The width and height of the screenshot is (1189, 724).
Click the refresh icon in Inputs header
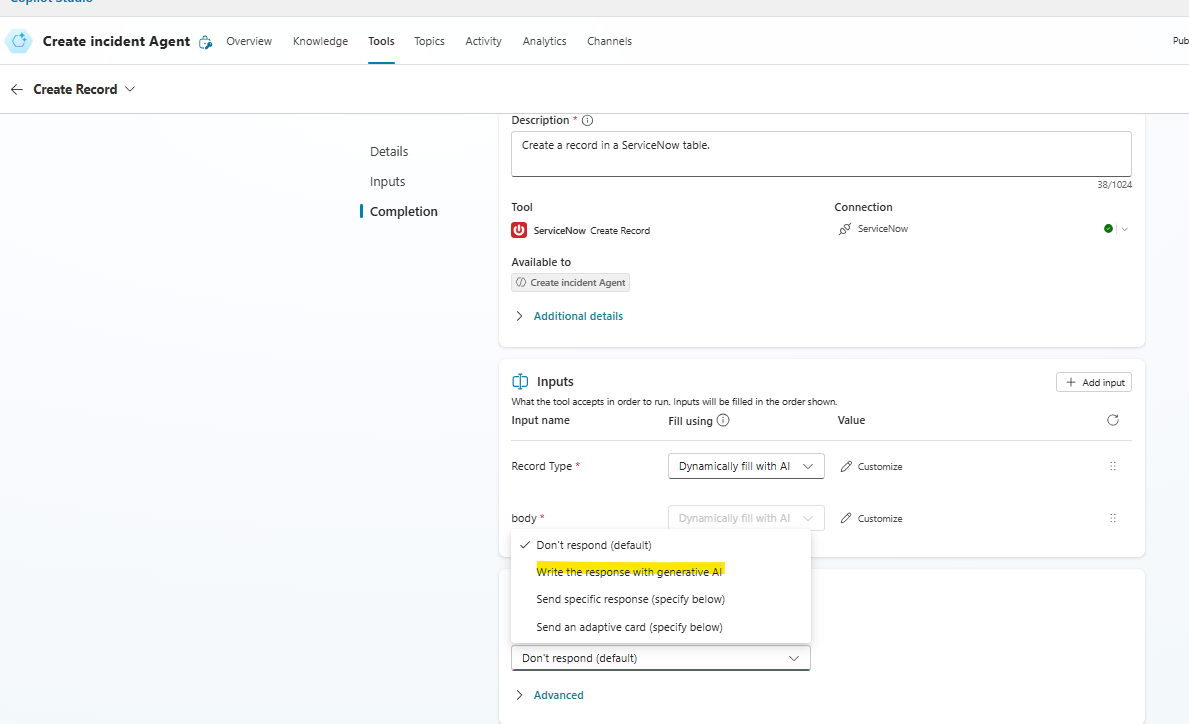point(1113,421)
